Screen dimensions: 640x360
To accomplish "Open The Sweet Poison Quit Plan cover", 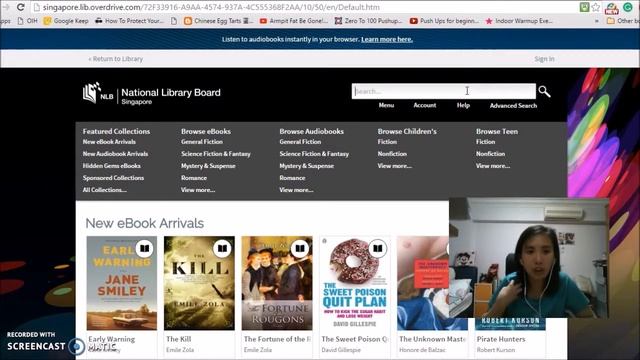I will coord(355,283).
